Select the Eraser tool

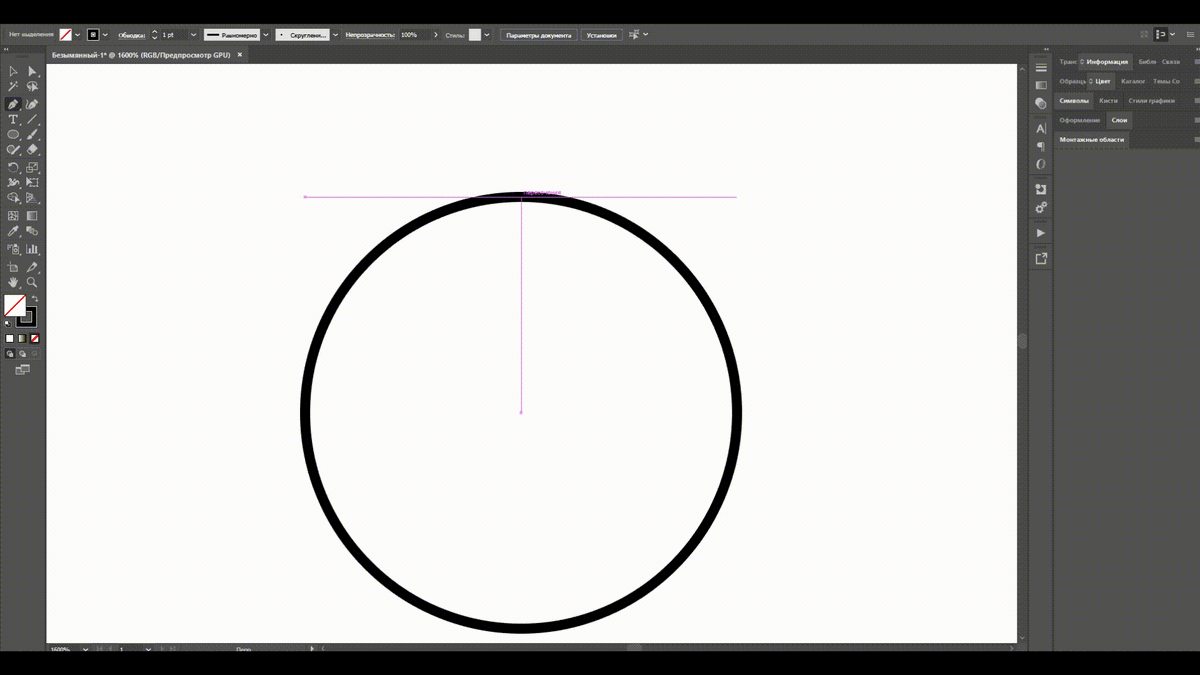click(x=32, y=150)
